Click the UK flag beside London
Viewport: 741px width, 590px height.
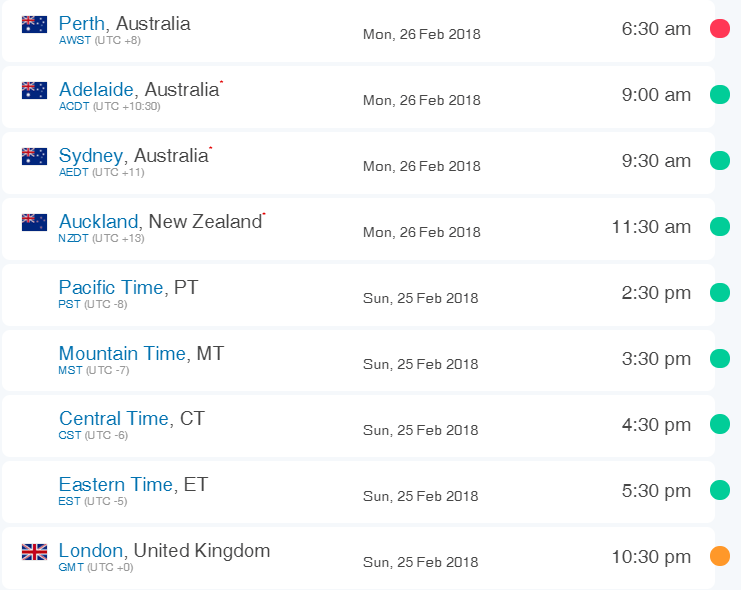click(x=34, y=552)
